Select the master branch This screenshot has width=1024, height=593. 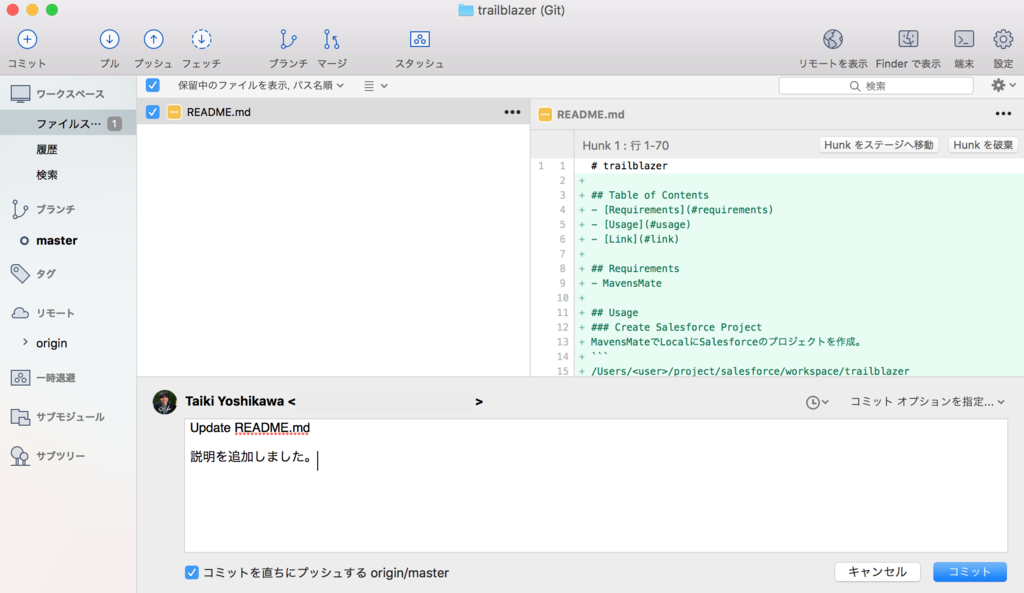point(57,240)
